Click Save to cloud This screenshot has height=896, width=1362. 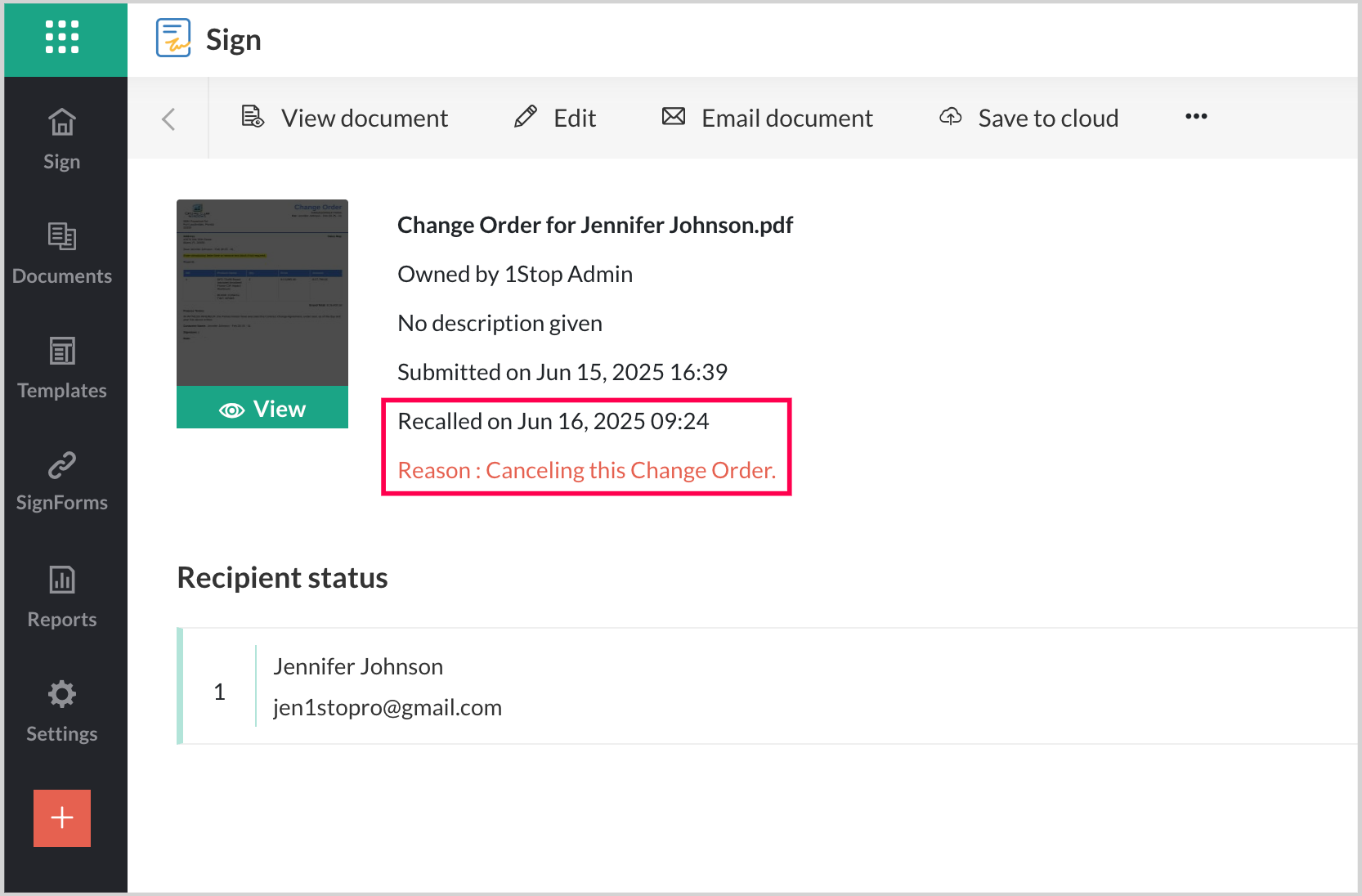(1028, 119)
